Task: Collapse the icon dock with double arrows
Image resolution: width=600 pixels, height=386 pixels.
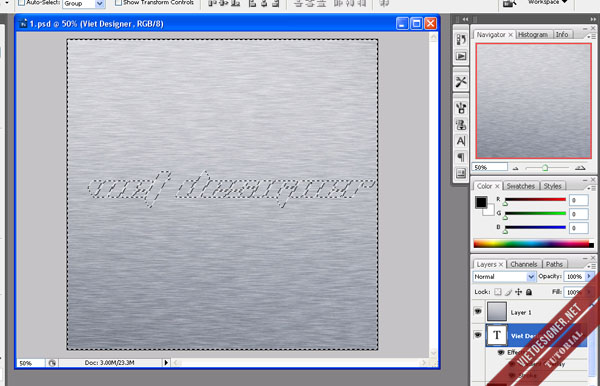Action: (x=465, y=19)
